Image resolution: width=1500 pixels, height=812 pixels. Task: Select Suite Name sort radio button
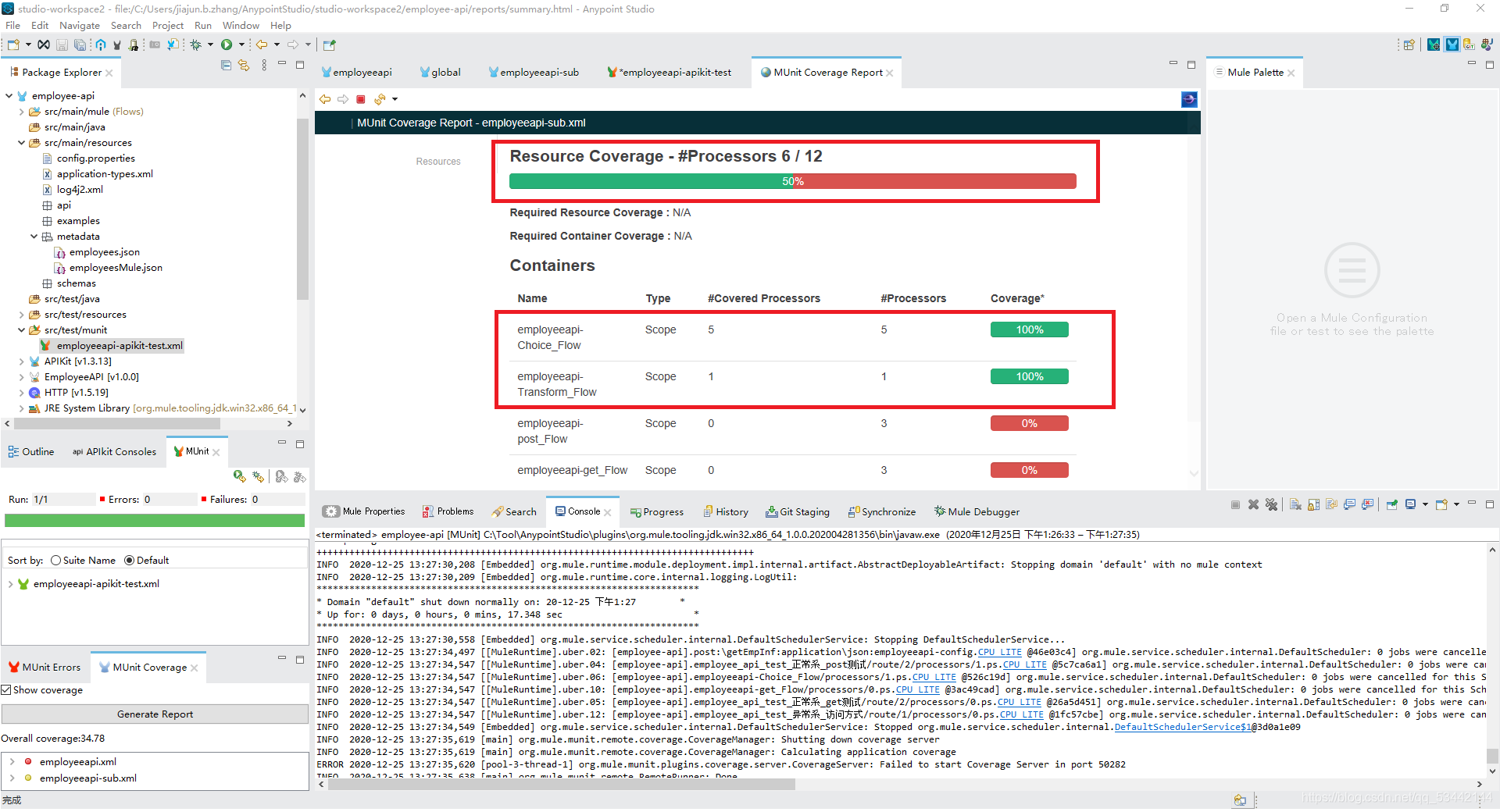click(55, 561)
